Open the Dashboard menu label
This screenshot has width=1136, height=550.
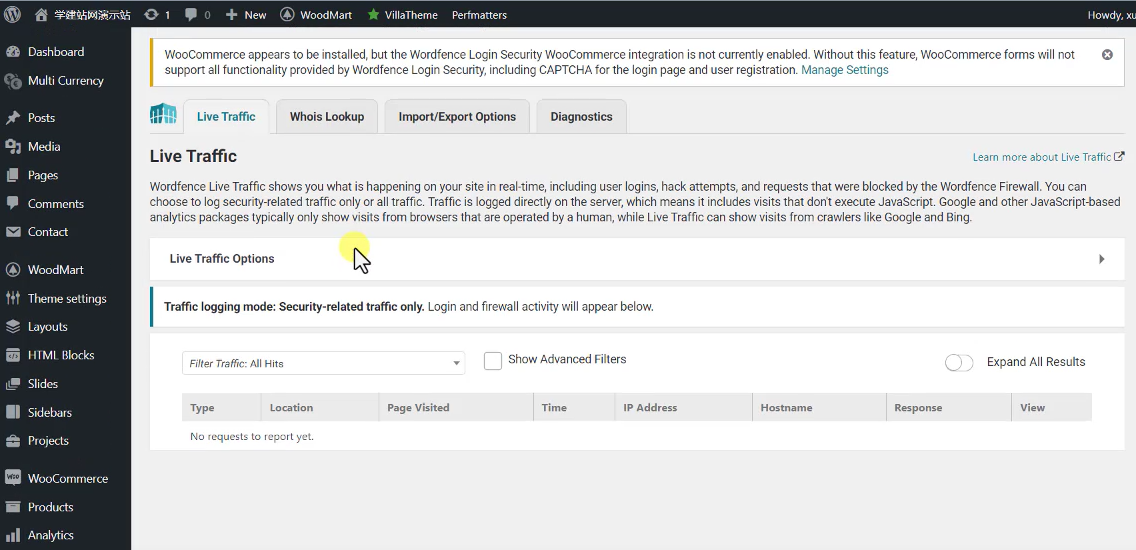tap(56, 51)
